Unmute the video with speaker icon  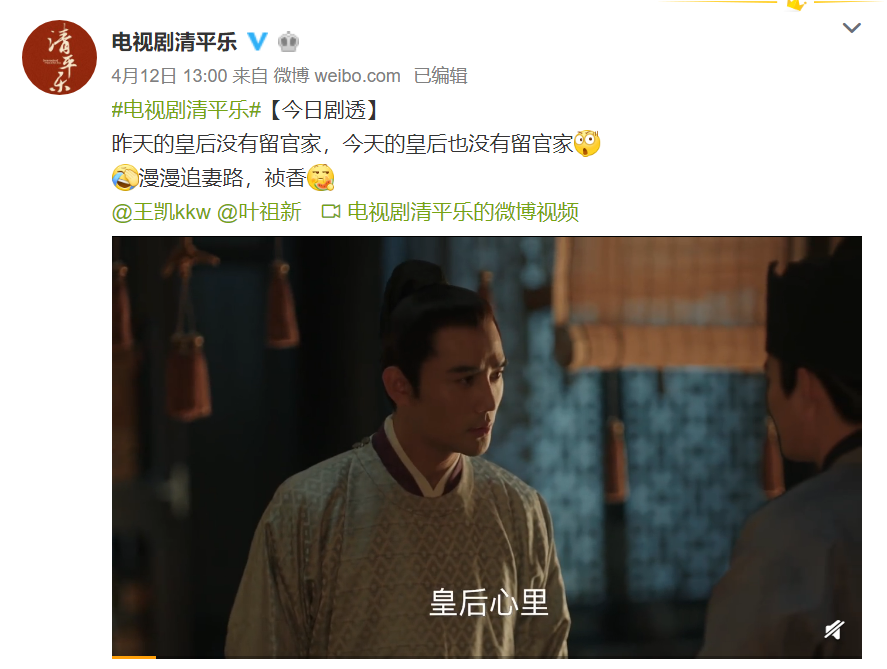click(834, 629)
